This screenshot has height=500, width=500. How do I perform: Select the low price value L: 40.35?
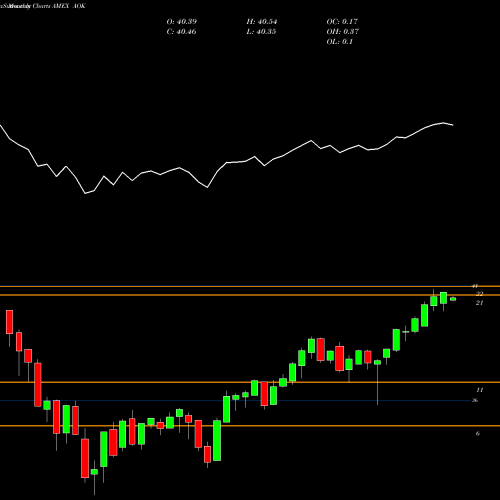click(261, 32)
